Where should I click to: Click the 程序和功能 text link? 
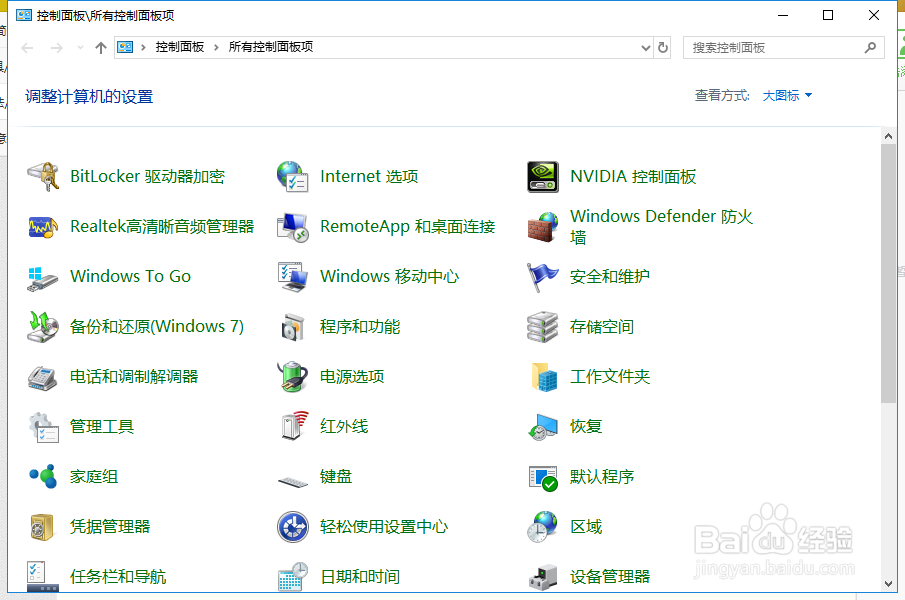coord(360,327)
